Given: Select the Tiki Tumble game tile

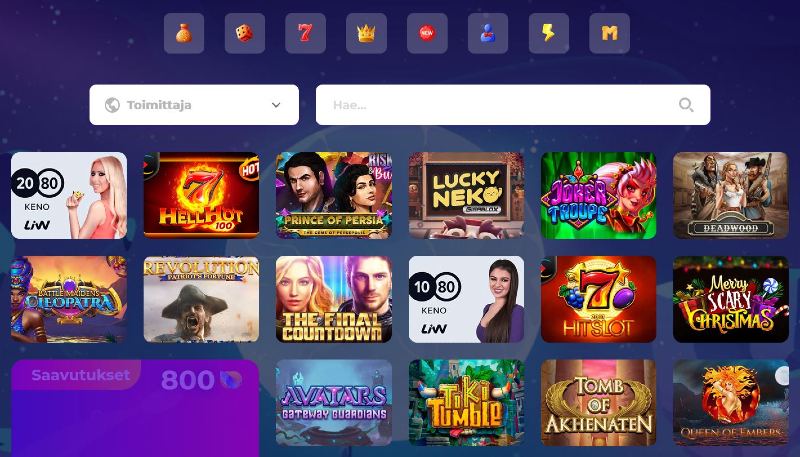Looking at the screenshot, I should (466, 403).
